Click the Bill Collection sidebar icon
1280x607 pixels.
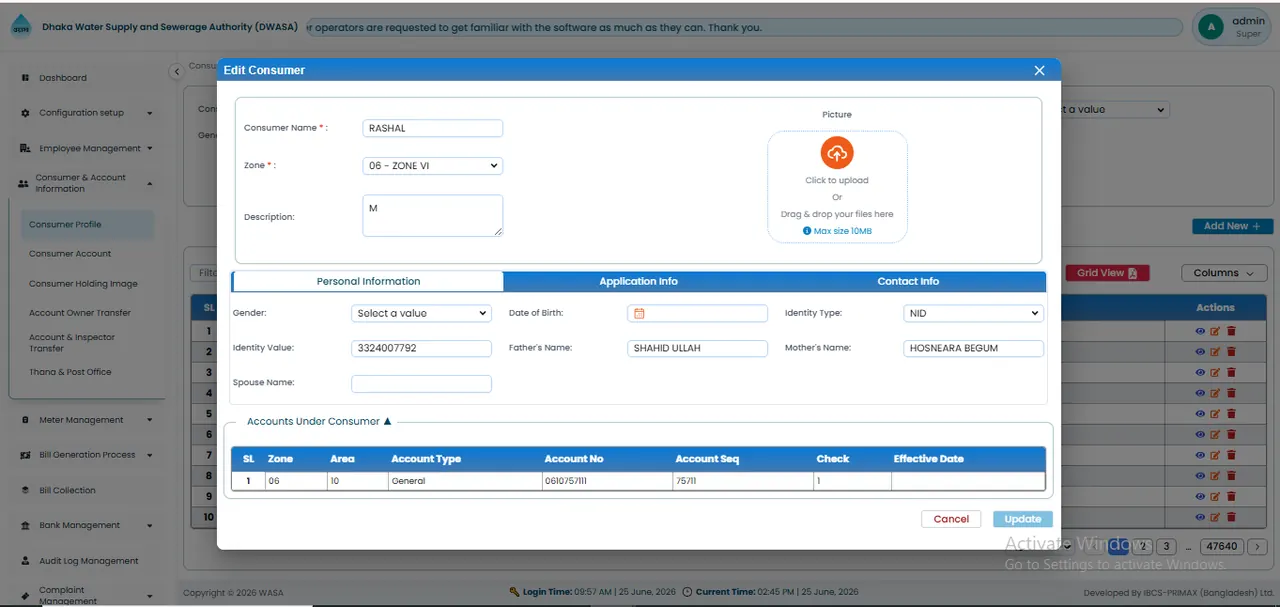click(25, 490)
